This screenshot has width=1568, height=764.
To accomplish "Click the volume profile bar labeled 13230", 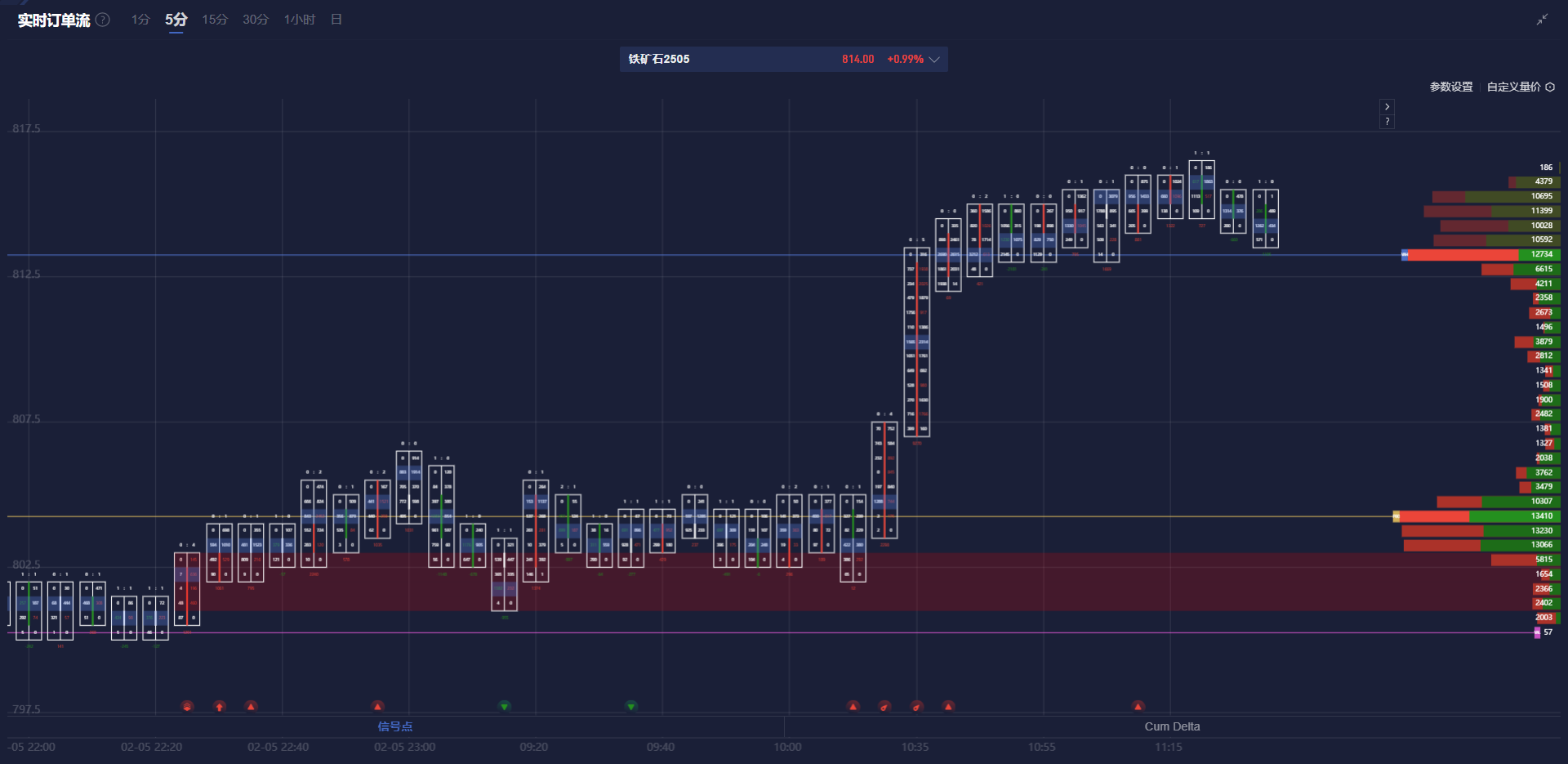I will (1481, 531).
